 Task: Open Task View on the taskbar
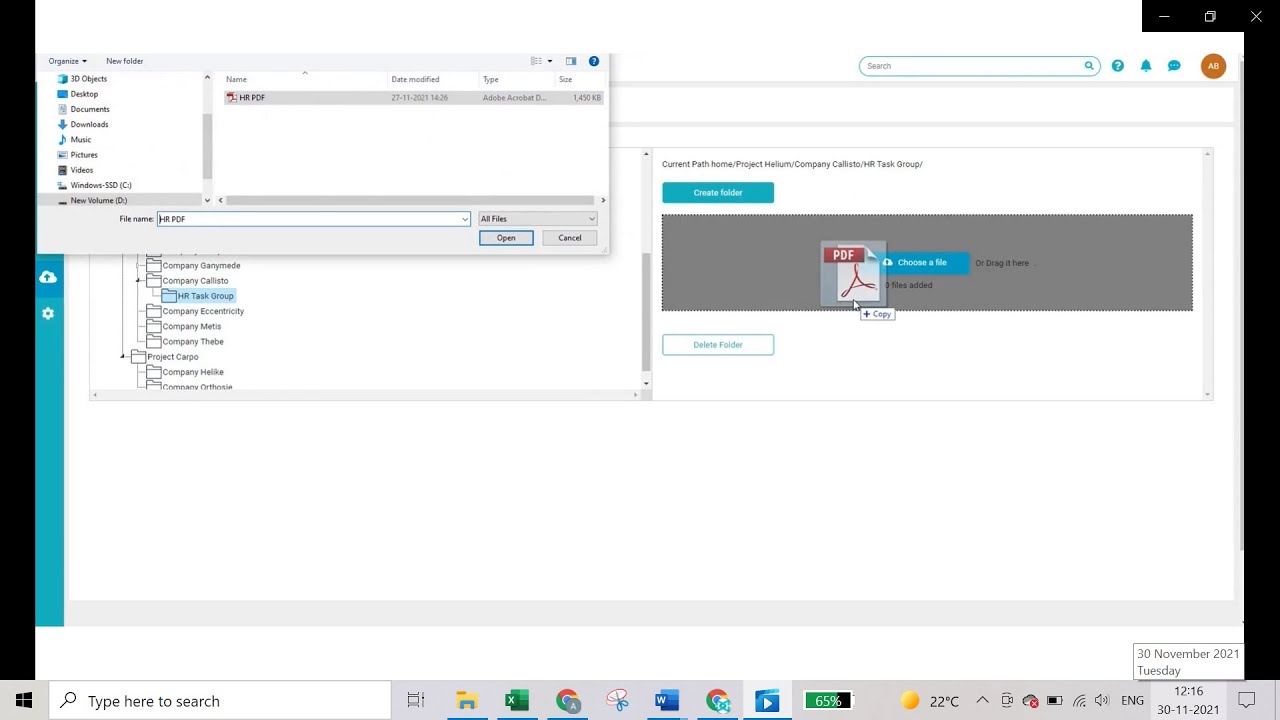[x=416, y=701]
